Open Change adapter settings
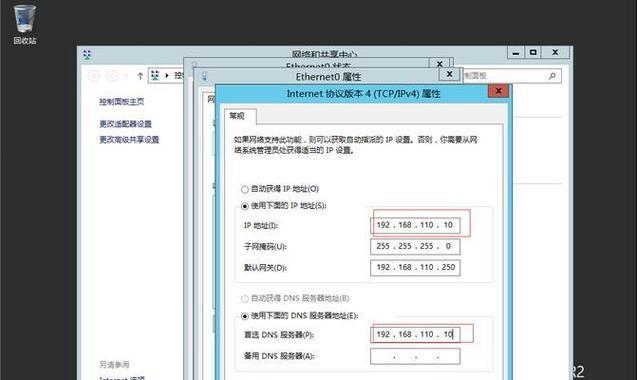The width and height of the screenshot is (637, 380). pyautogui.click(x=126, y=124)
